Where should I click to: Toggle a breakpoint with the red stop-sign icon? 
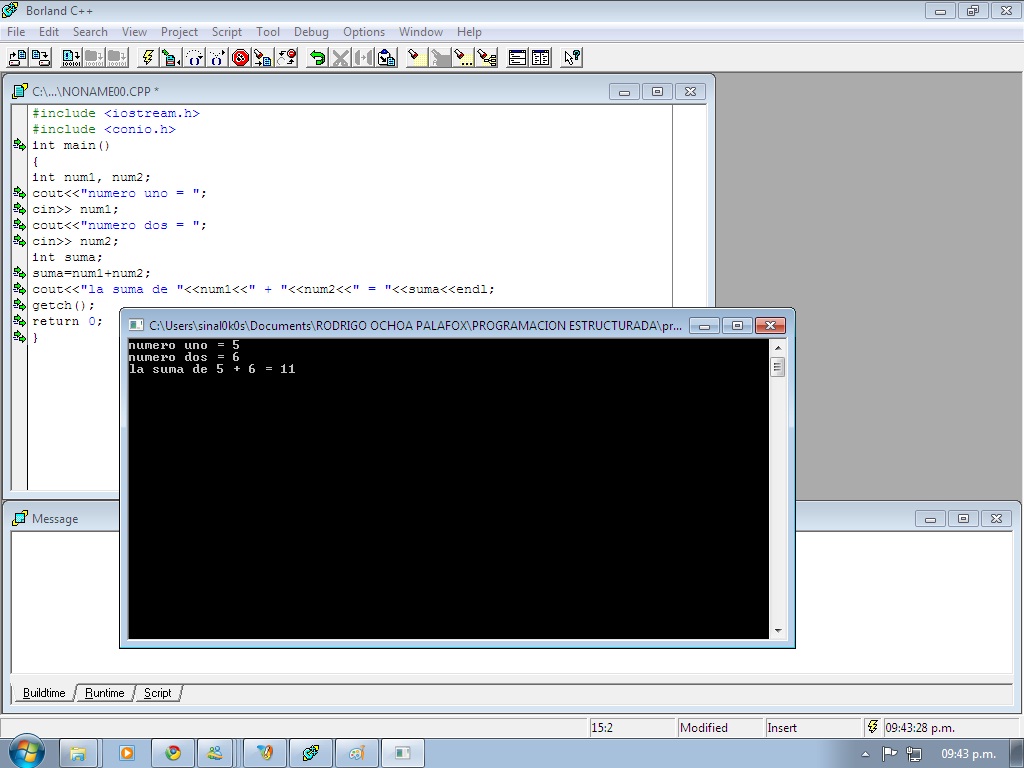pos(240,57)
